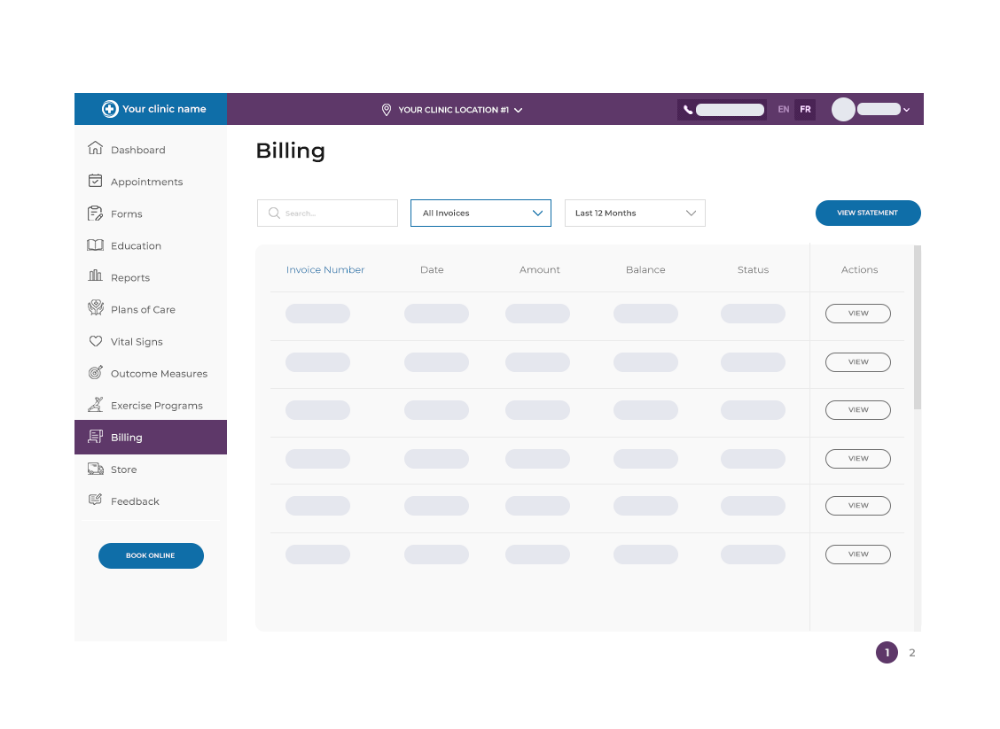Click the Forms clipboard icon
Viewport: 1000px width, 729px height.
93,213
